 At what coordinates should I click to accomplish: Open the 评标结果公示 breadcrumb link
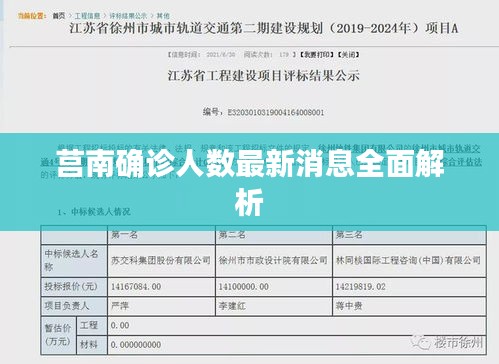tap(128, 16)
